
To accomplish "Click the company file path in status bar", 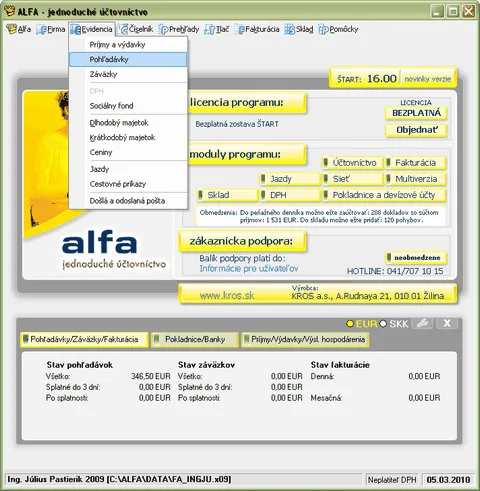I will pos(169,479).
